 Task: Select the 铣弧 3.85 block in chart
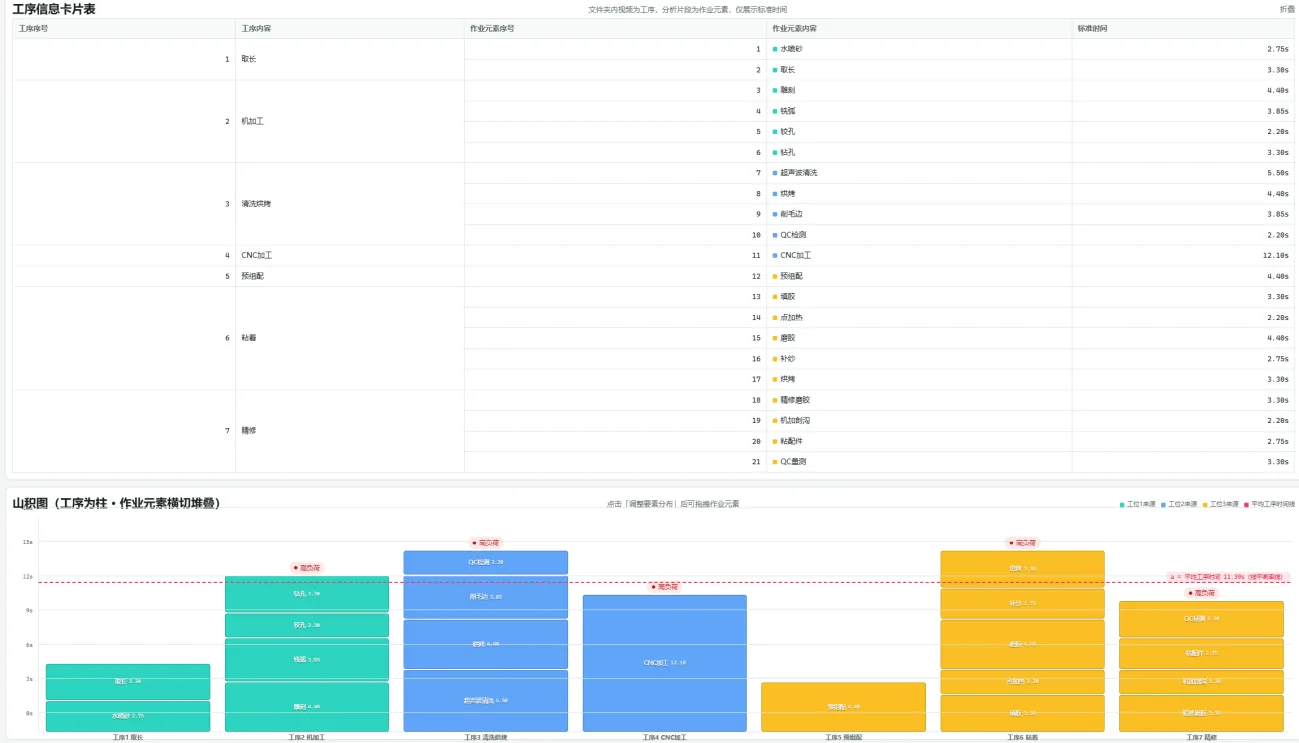[307, 660]
